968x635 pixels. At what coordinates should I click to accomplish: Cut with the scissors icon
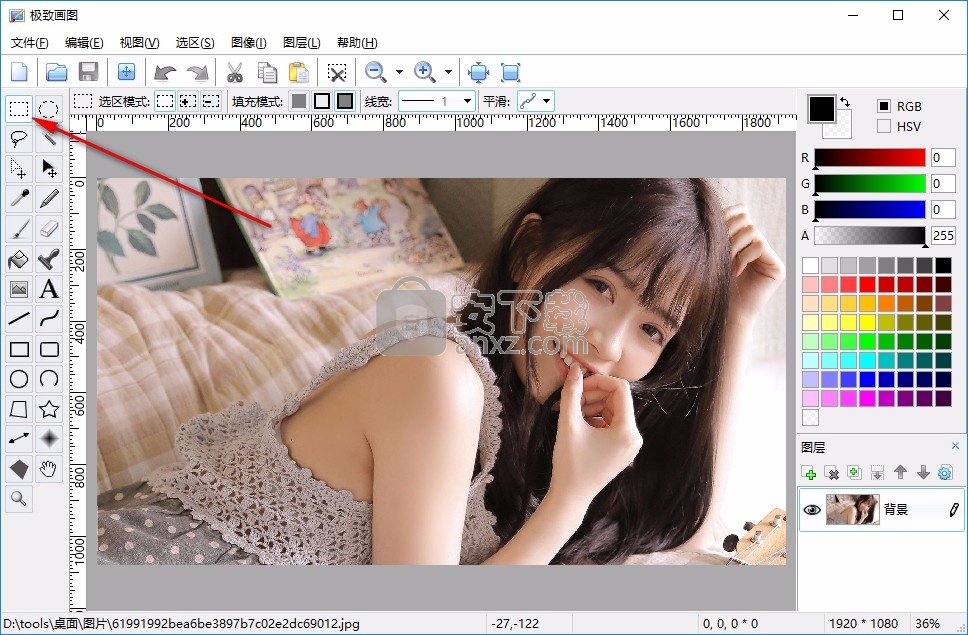(x=235, y=72)
